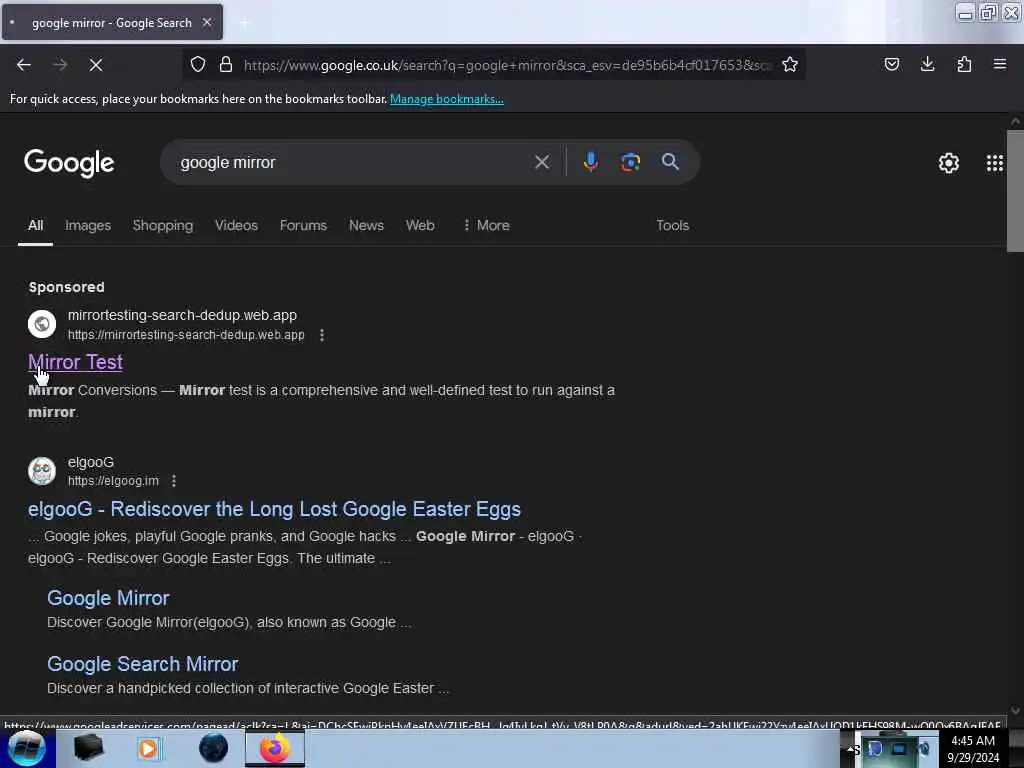Click Manage bookmarks link
This screenshot has height=768, width=1024.
click(x=447, y=99)
